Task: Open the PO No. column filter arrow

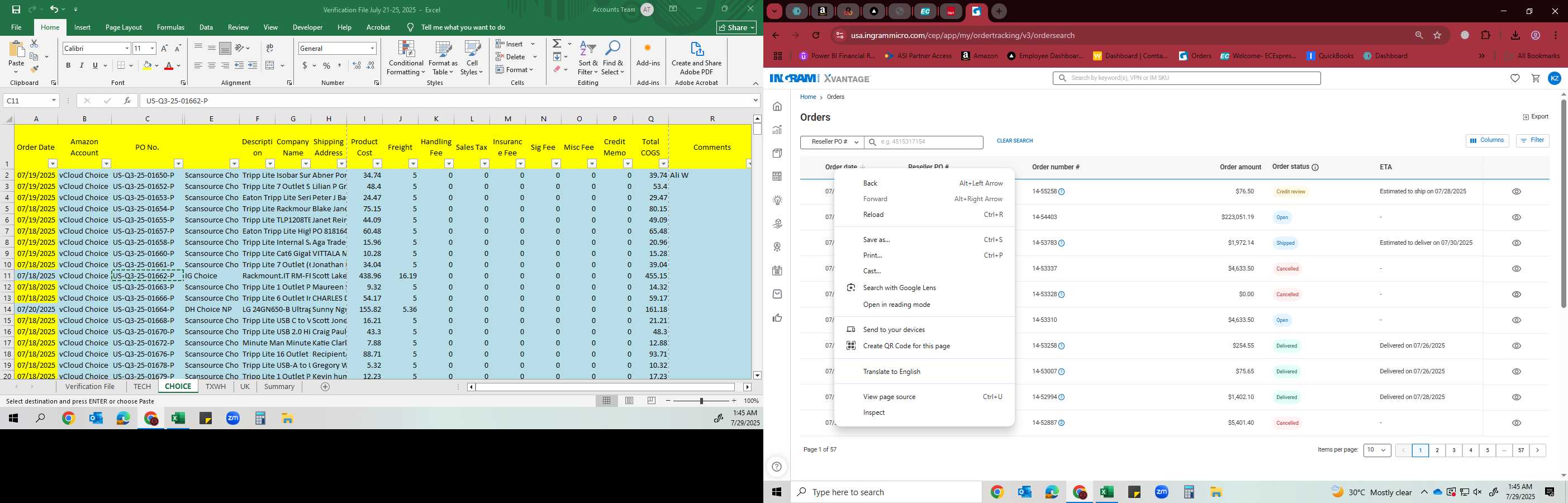Action: coord(178,163)
